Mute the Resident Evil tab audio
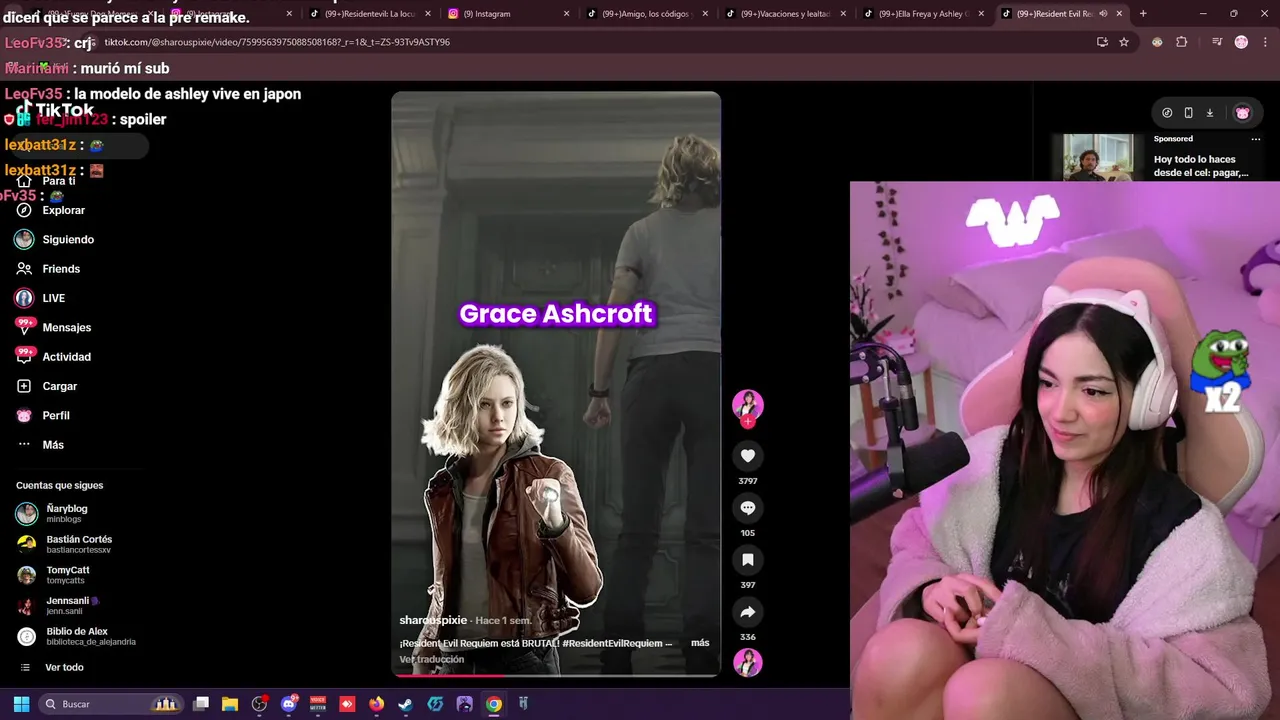 pyautogui.click(x=1103, y=14)
